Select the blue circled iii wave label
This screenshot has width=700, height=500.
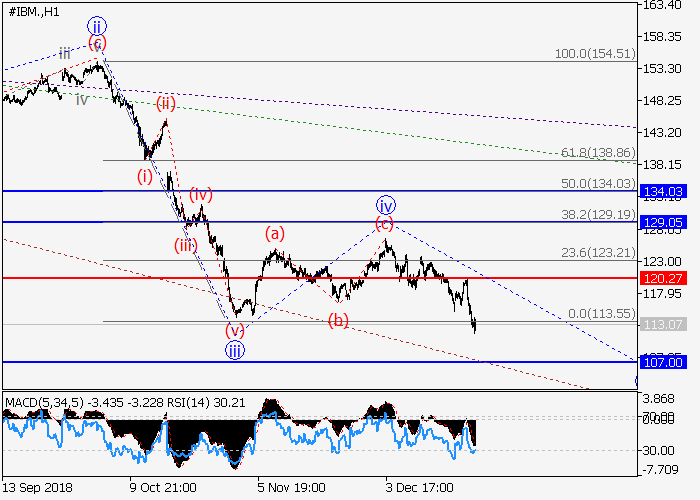[233, 349]
